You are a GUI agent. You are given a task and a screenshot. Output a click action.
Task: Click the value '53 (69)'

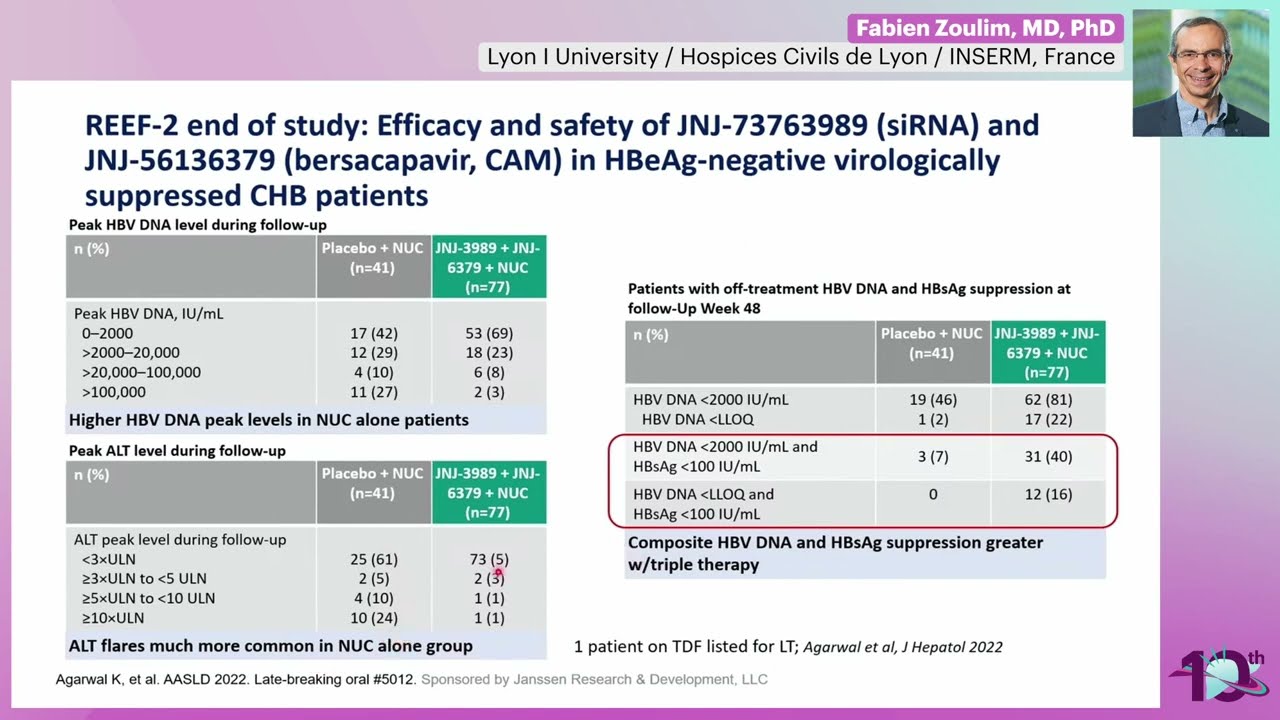[488, 333]
